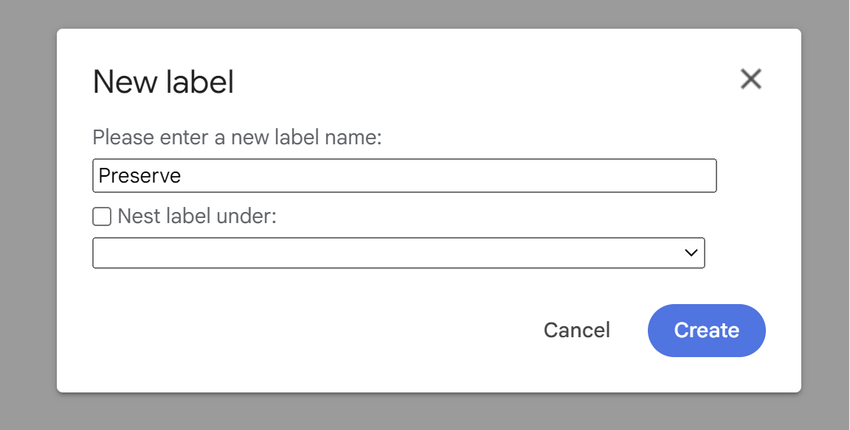Create the Preserve label

(706, 330)
